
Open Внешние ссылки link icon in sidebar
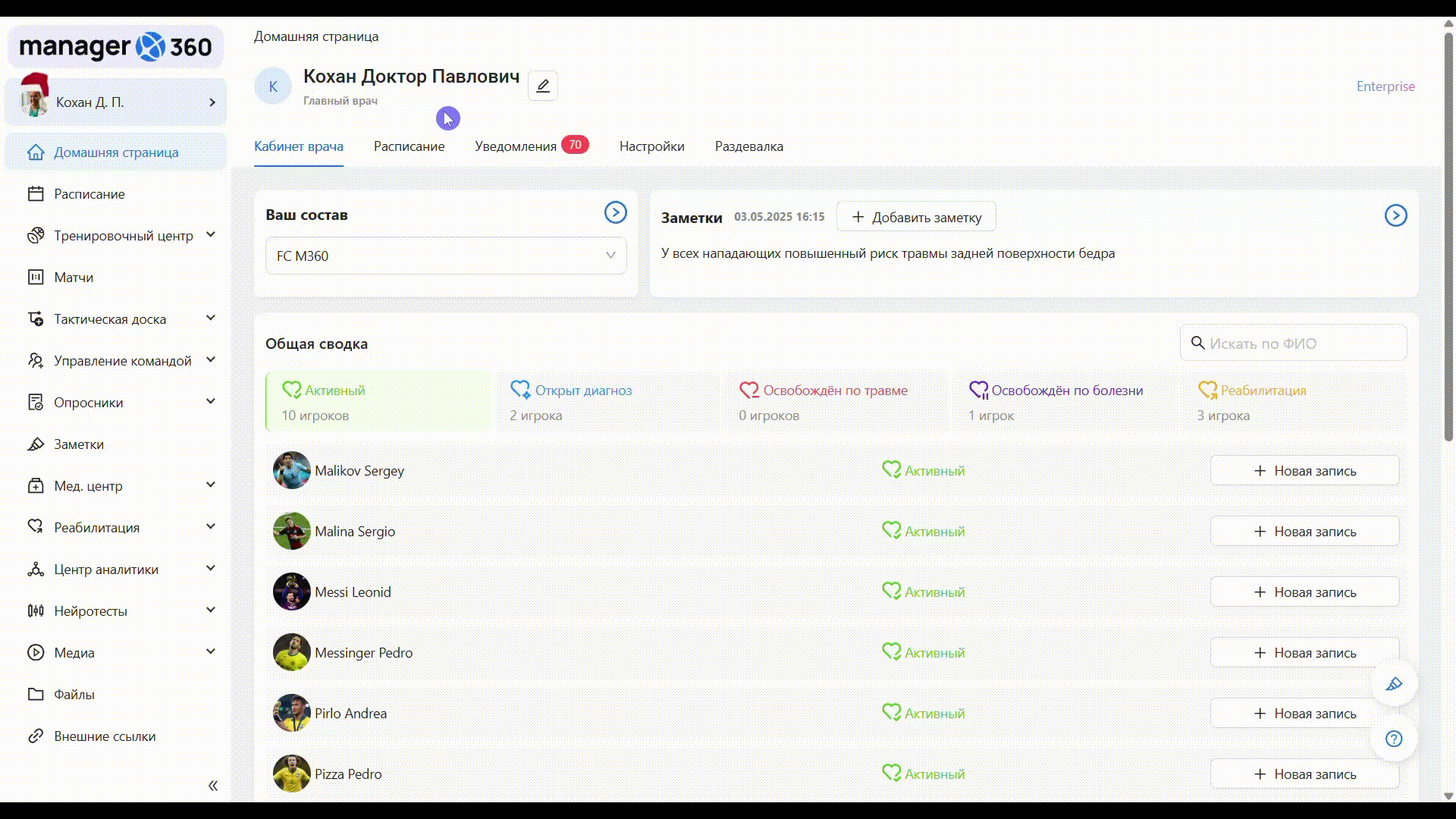36,736
